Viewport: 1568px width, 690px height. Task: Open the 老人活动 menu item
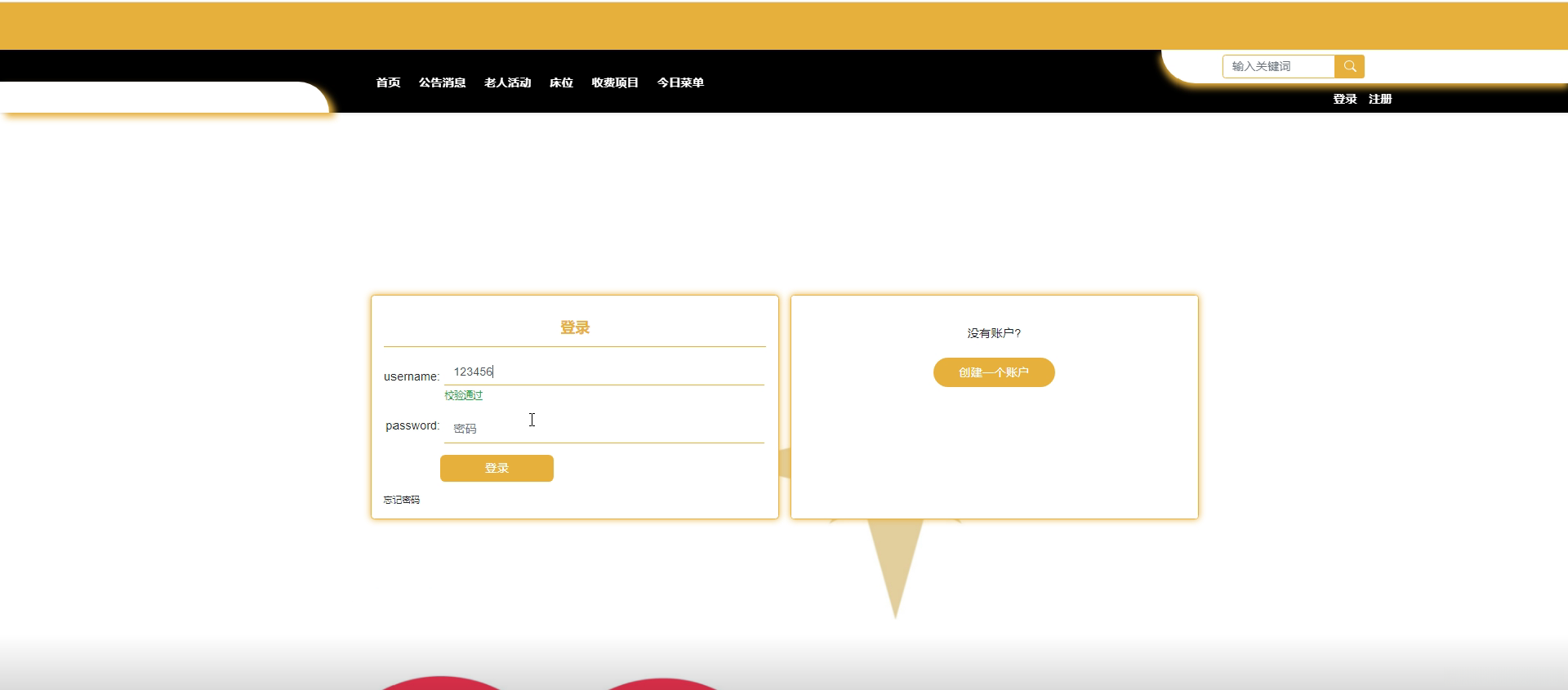pos(507,82)
